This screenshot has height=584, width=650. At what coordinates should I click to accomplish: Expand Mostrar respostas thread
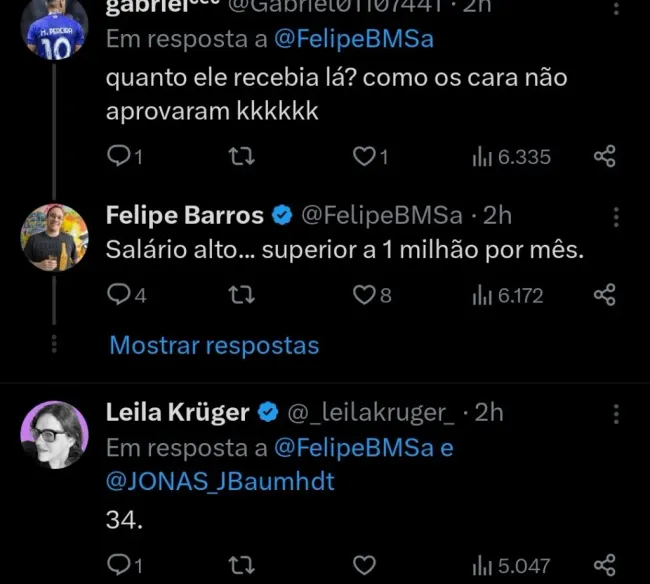(x=214, y=346)
